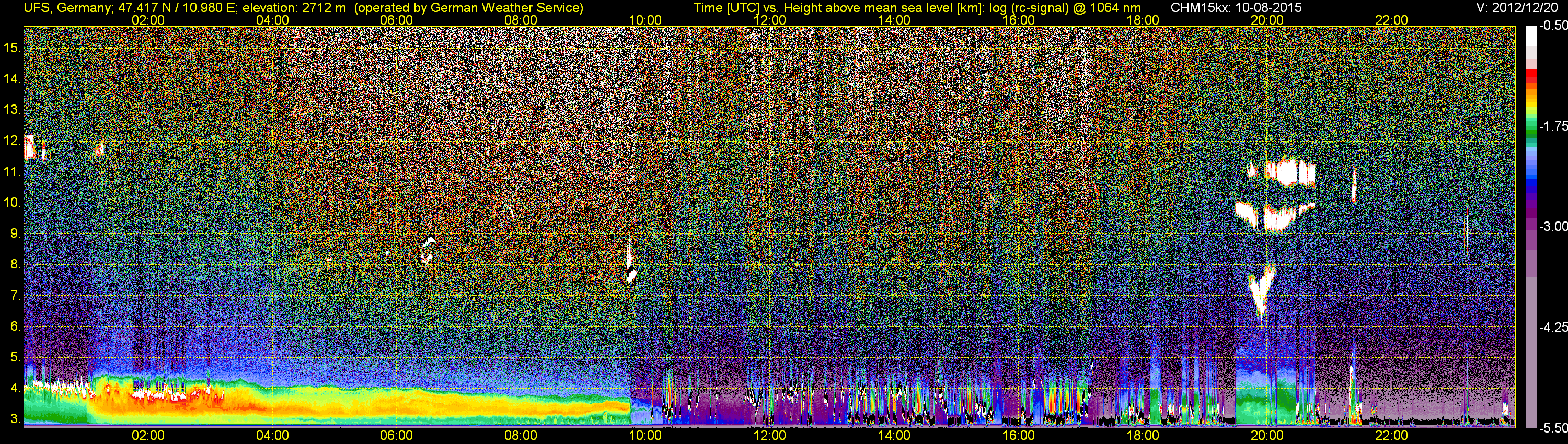Click the colorbar value '-0.50'
This screenshot has height=444, width=1568.
pos(1553,26)
